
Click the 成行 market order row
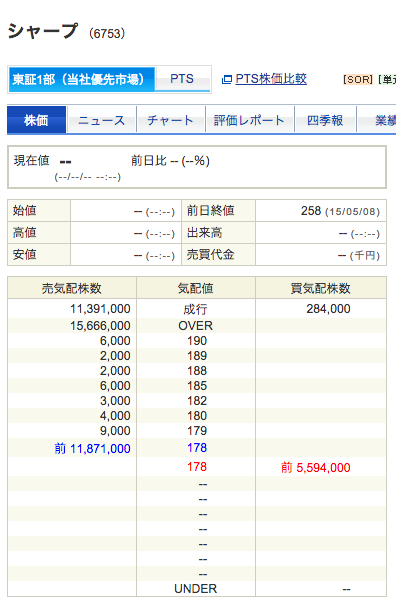(x=196, y=309)
